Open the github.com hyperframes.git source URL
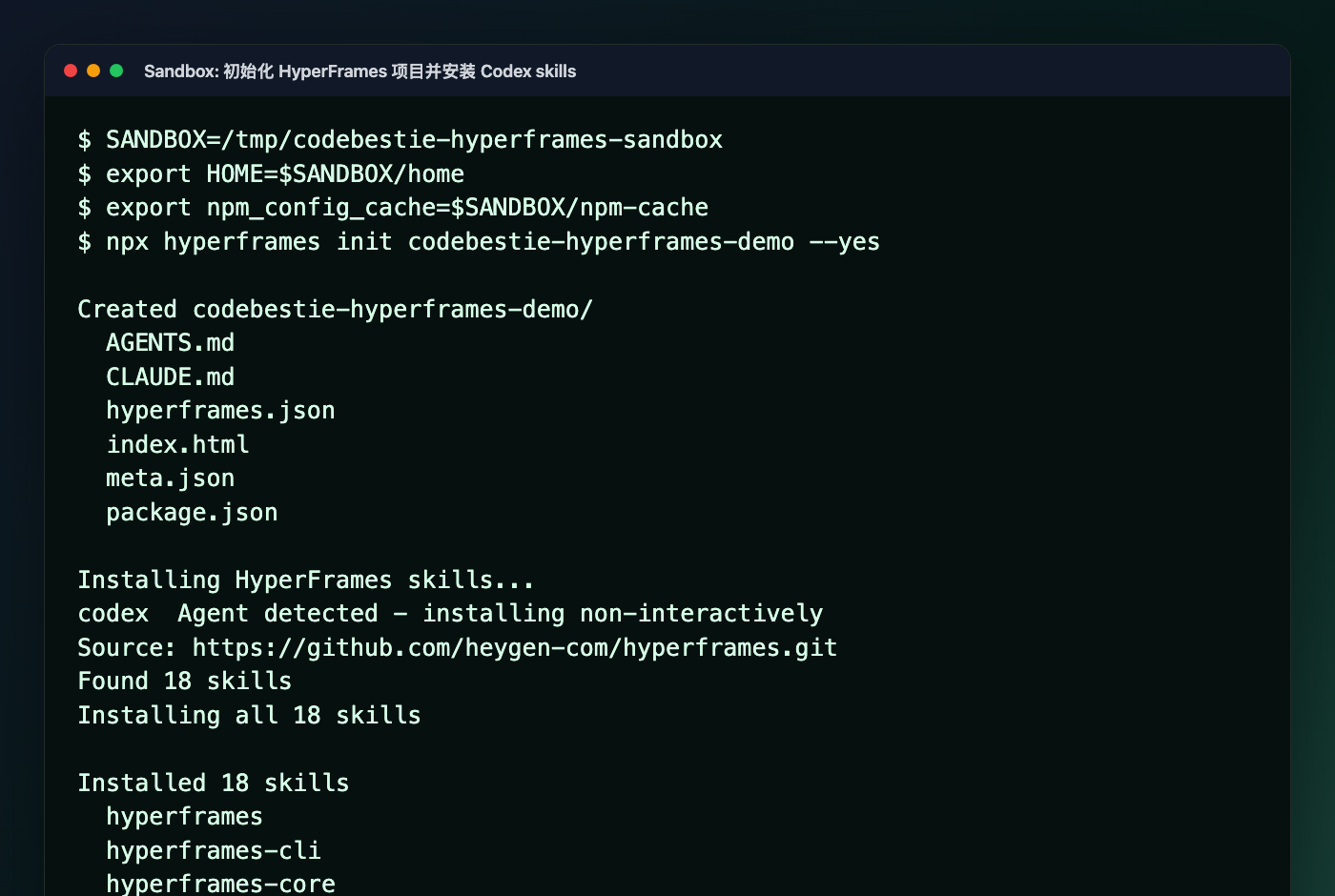This screenshot has height=896, width=1335. [x=515, y=648]
